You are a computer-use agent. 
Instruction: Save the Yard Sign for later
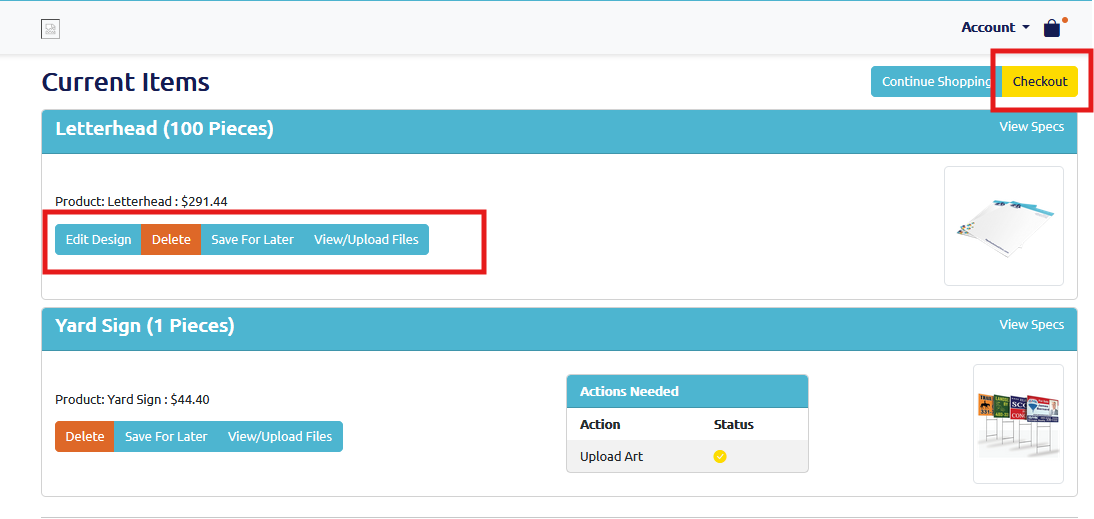pos(166,437)
